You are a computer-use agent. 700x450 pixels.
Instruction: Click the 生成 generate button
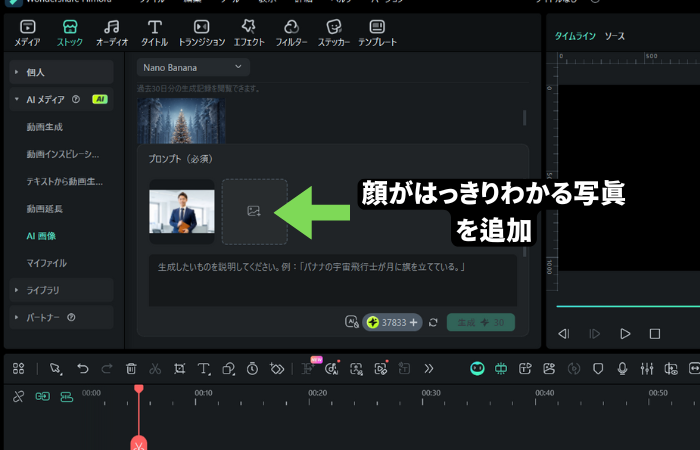pos(481,322)
